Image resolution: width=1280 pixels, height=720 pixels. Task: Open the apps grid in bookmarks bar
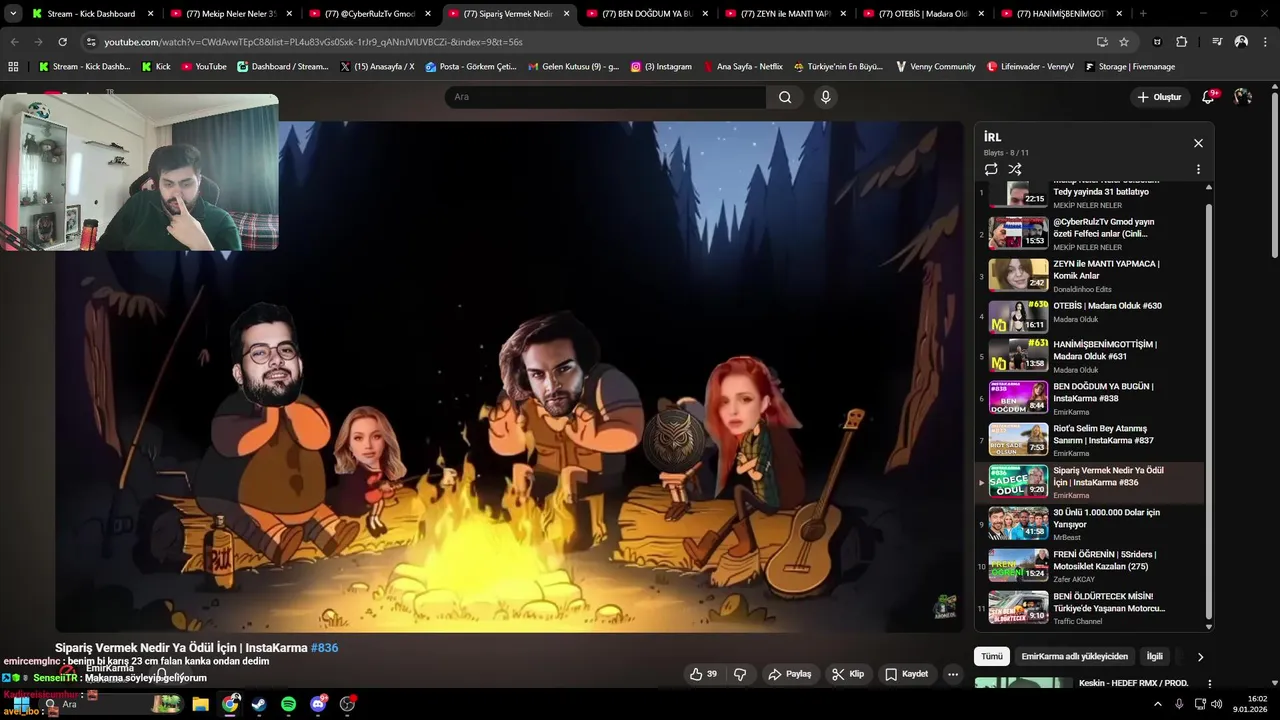coord(13,67)
